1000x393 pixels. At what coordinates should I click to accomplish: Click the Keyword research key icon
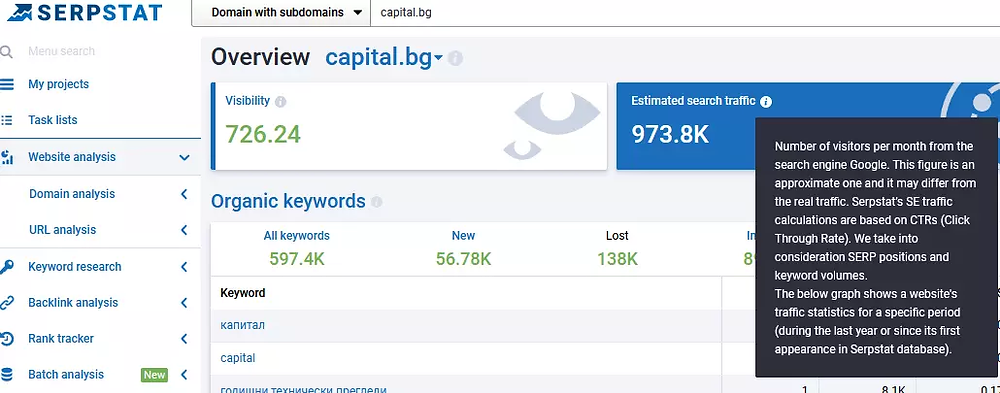pos(6,267)
